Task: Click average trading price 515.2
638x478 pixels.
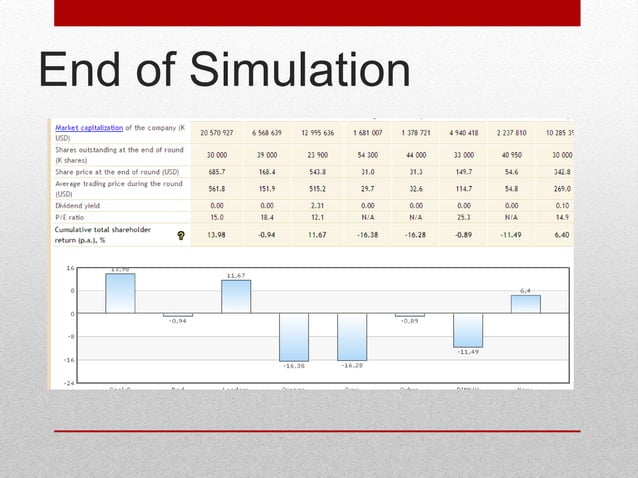Action: point(317,189)
